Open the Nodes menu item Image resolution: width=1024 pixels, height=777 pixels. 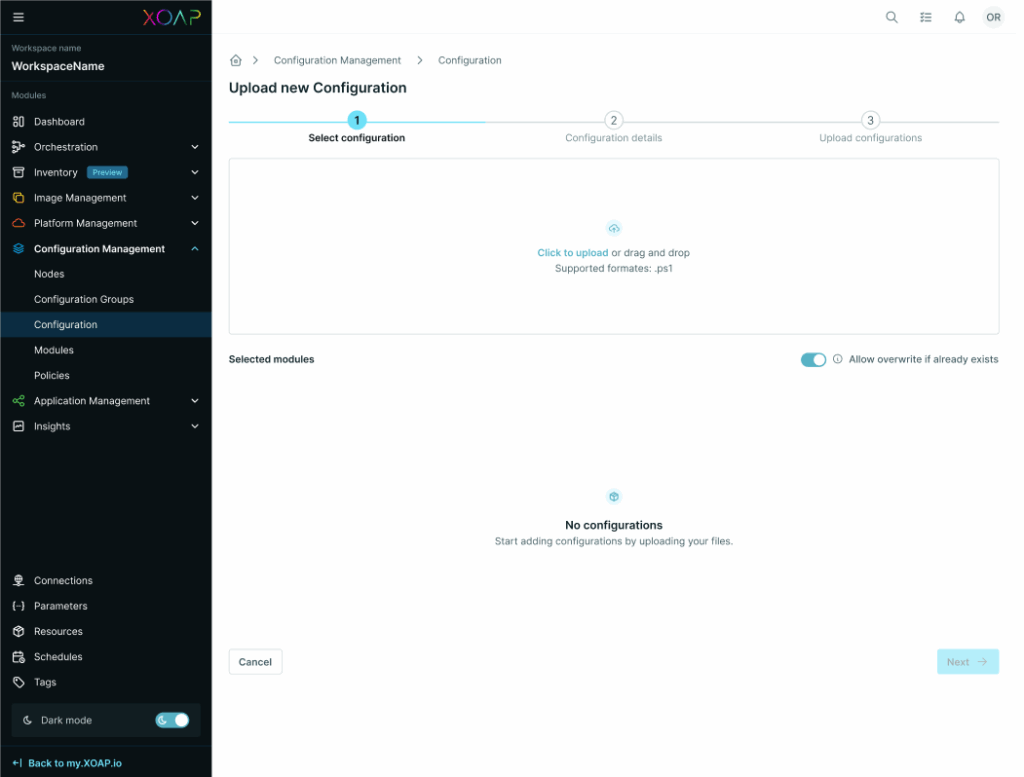click(x=49, y=273)
